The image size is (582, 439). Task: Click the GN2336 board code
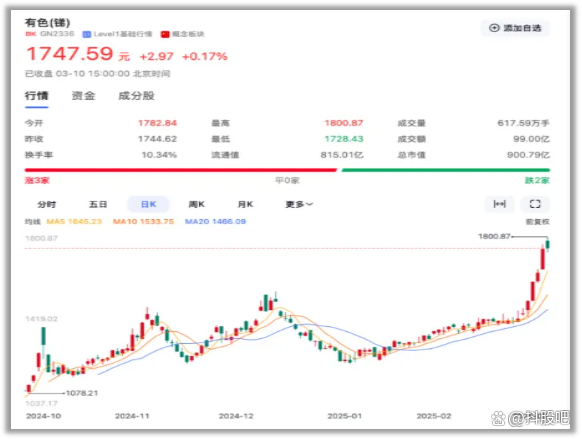[57, 34]
